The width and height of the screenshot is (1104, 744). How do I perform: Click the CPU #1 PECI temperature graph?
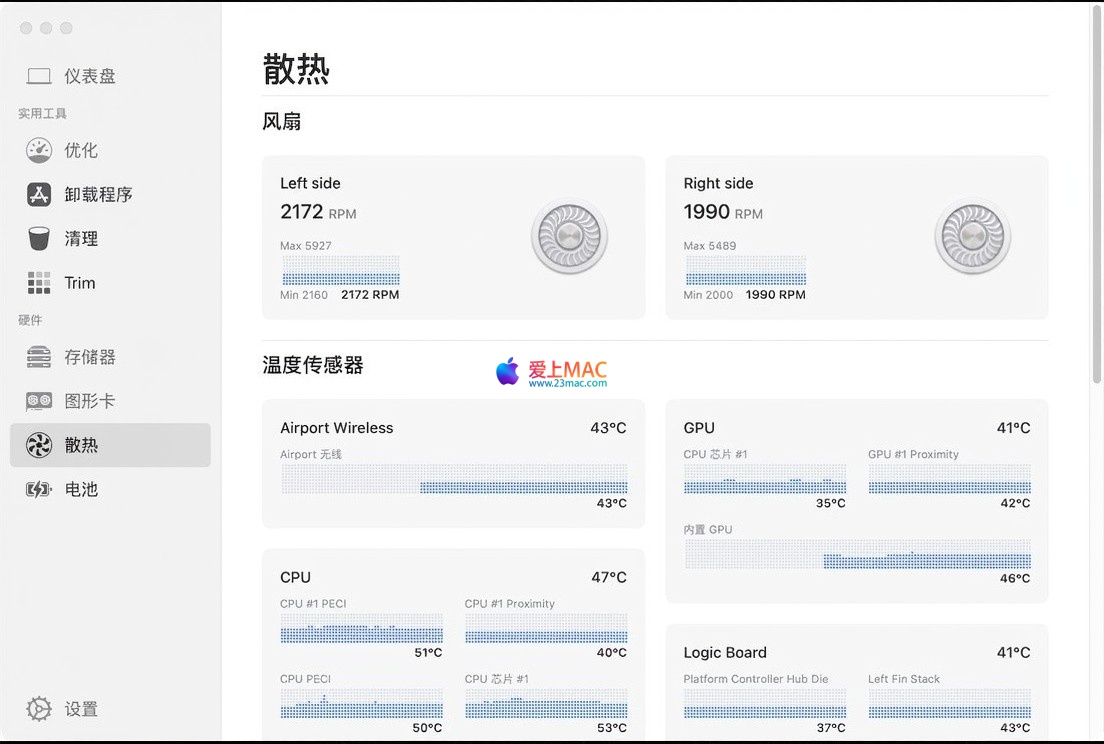361,629
